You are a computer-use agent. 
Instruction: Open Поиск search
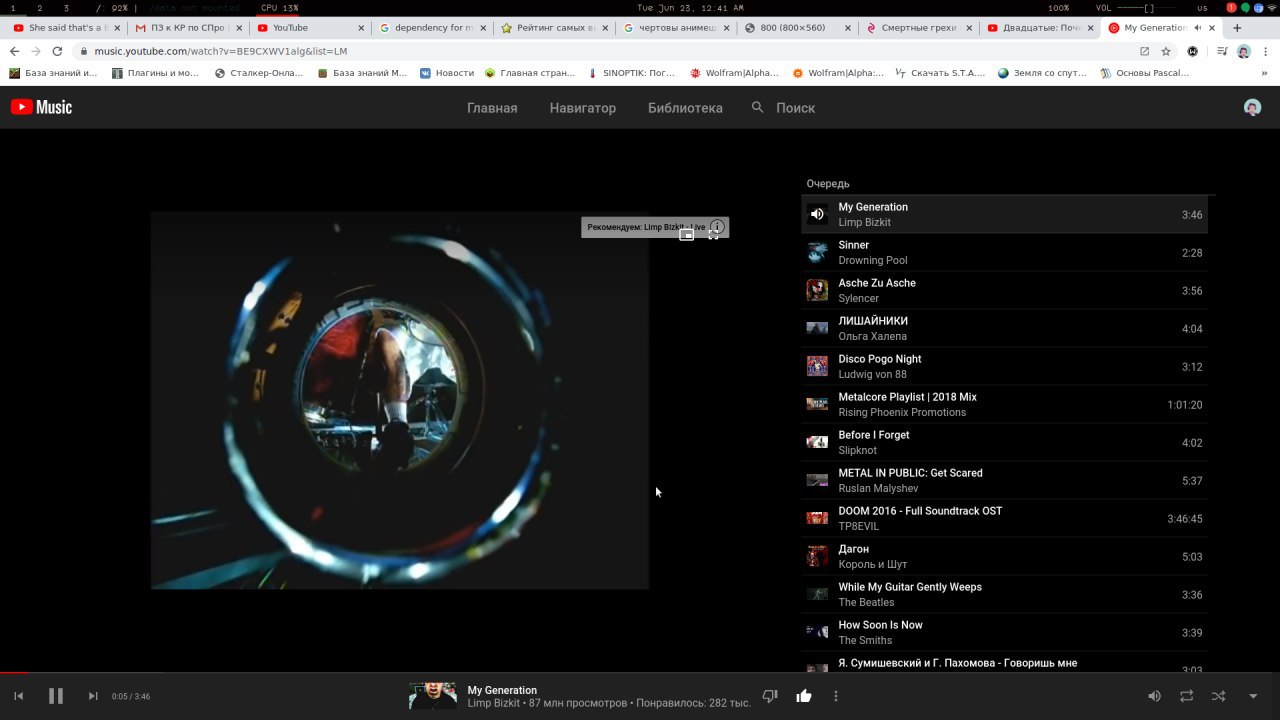tap(783, 108)
